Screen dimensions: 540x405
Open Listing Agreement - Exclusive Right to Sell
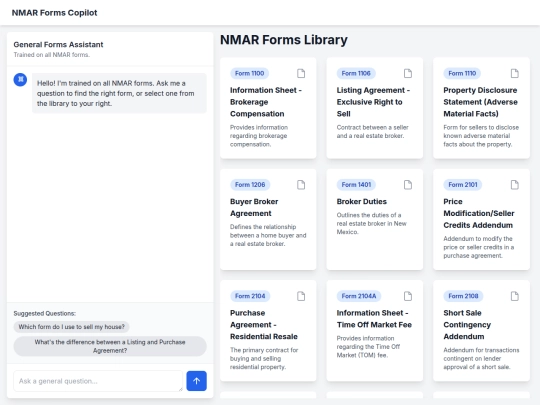pos(373,102)
